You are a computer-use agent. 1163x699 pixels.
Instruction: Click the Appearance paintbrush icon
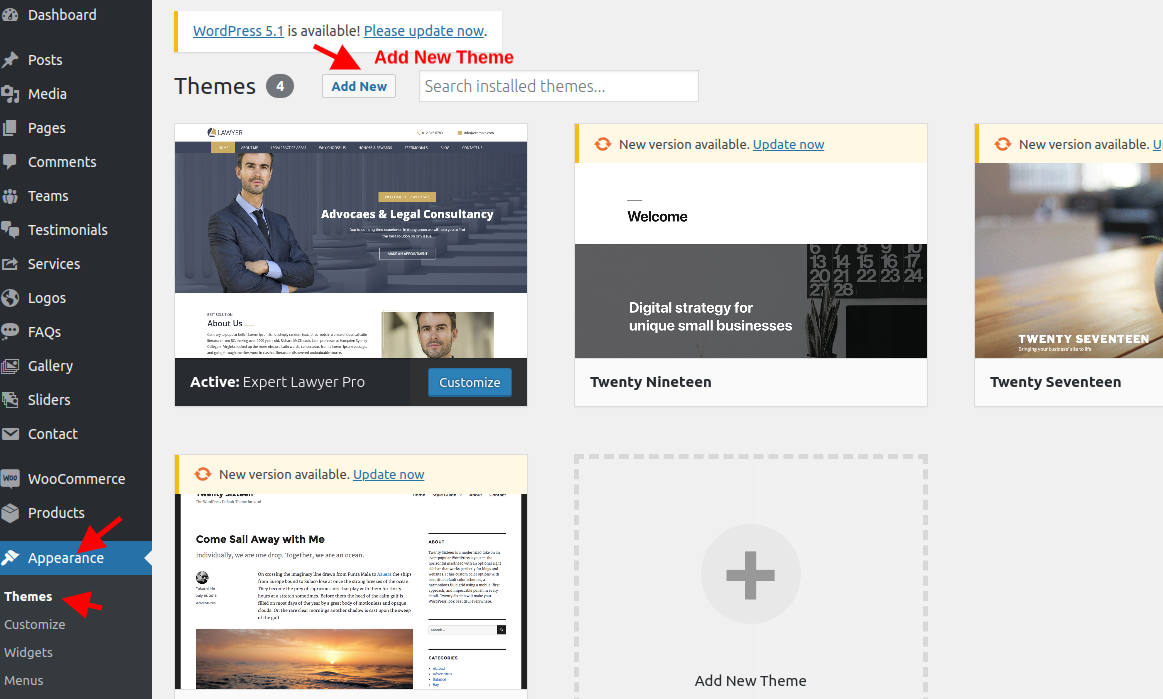pos(10,558)
